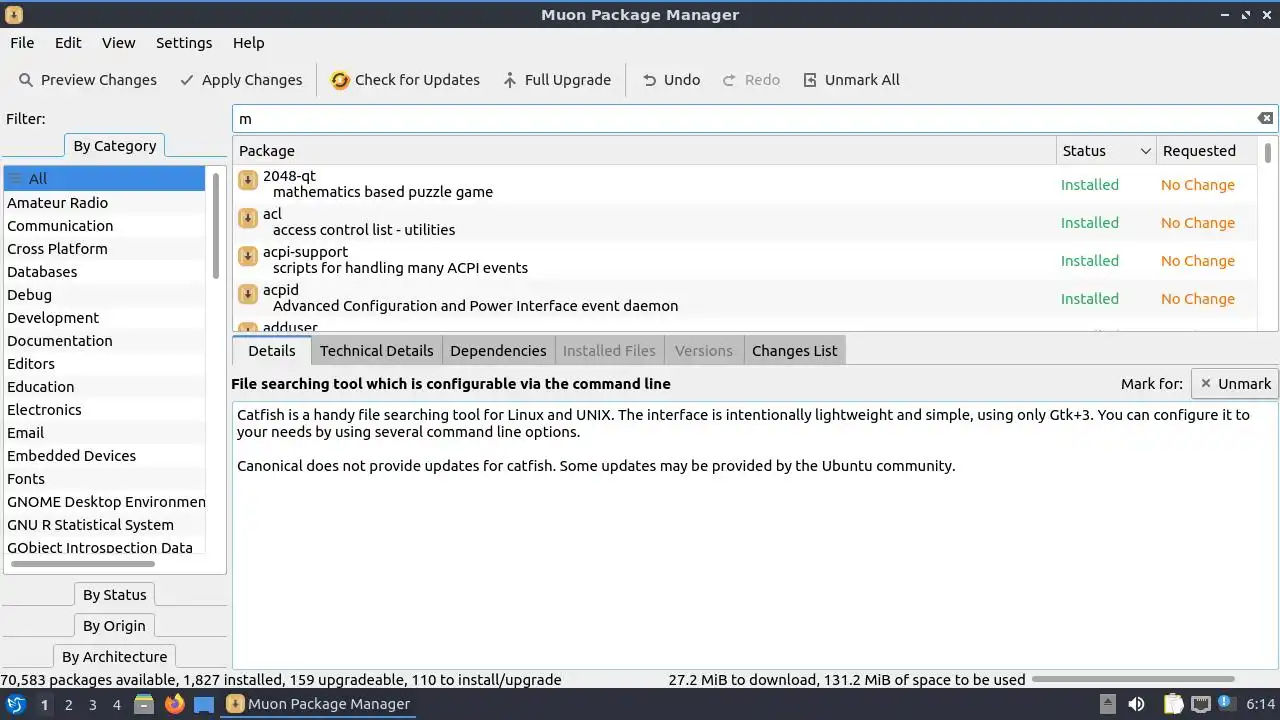Clear the search filter text field
The image size is (1280, 720).
click(1265, 118)
